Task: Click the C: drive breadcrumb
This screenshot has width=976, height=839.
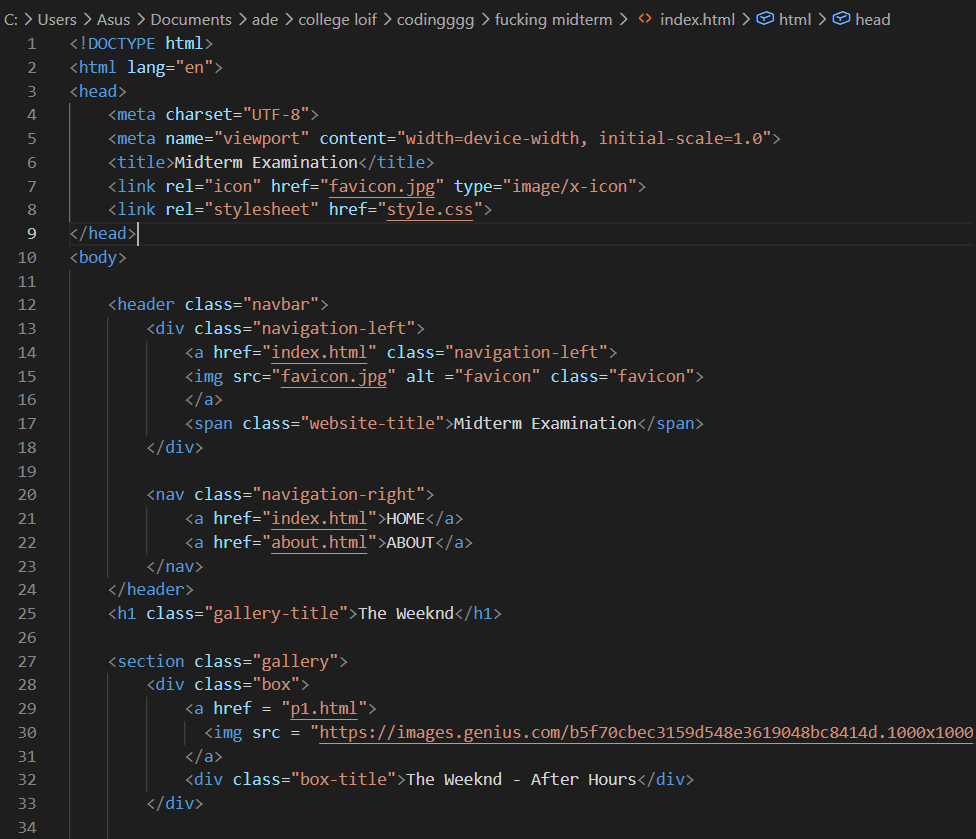Action: click(x=11, y=20)
